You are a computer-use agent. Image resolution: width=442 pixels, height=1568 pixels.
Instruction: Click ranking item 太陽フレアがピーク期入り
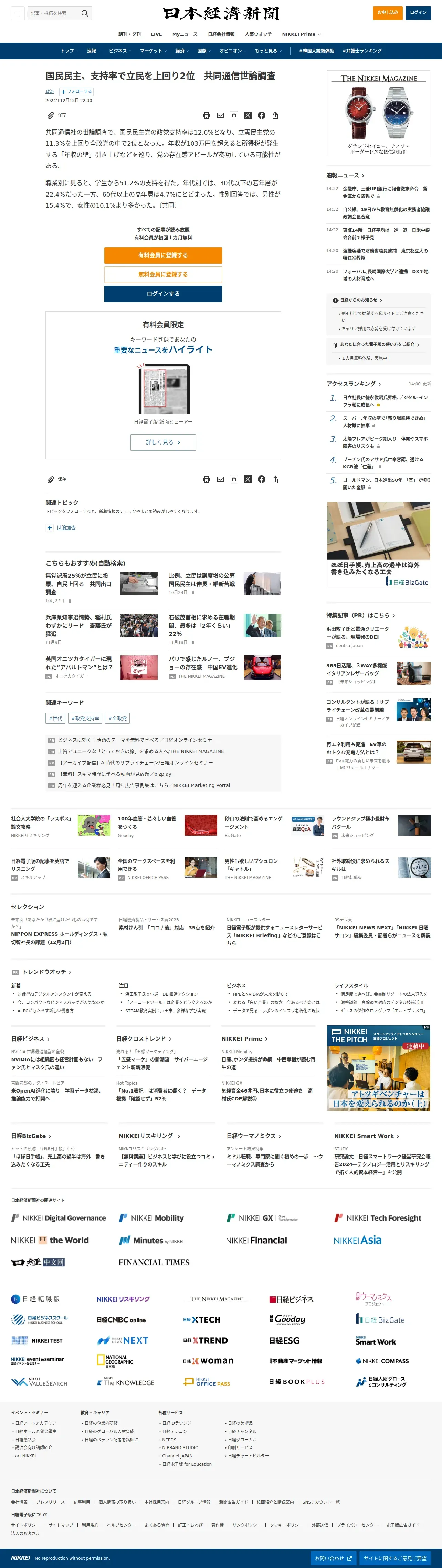coord(385,442)
